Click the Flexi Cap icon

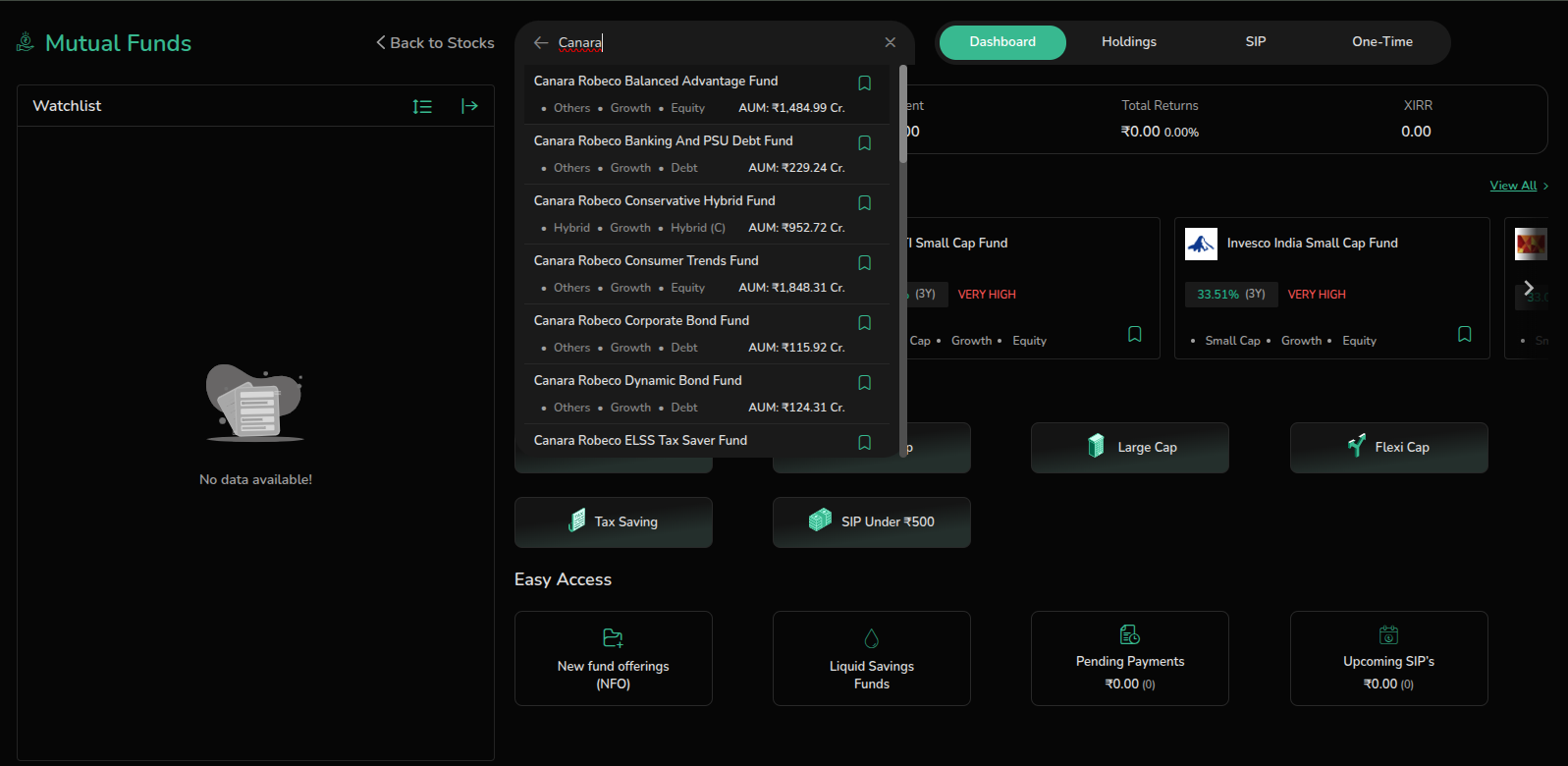tap(1356, 446)
